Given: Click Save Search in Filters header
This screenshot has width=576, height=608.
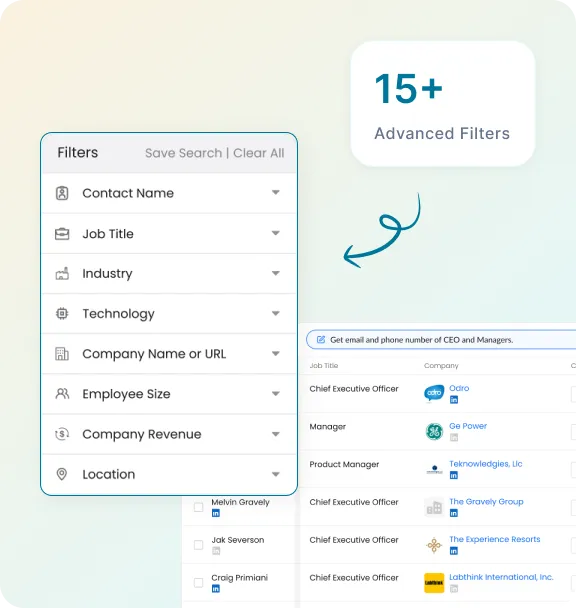Looking at the screenshot, I should pos(183,153).
